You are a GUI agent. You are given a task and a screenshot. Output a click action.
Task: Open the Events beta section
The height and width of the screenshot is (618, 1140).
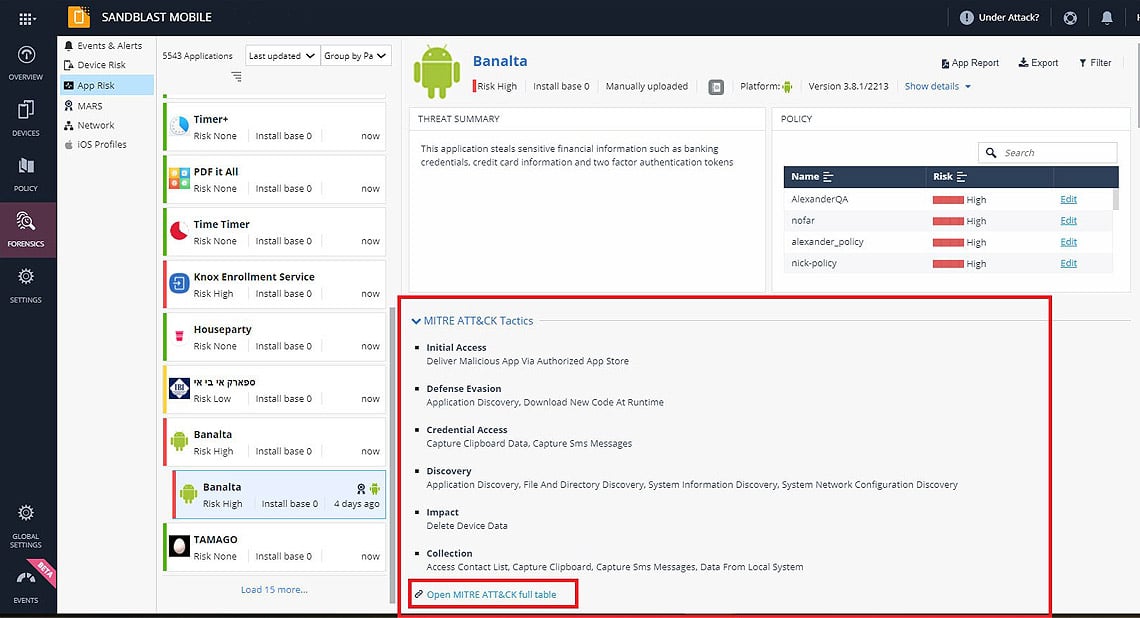26,586
